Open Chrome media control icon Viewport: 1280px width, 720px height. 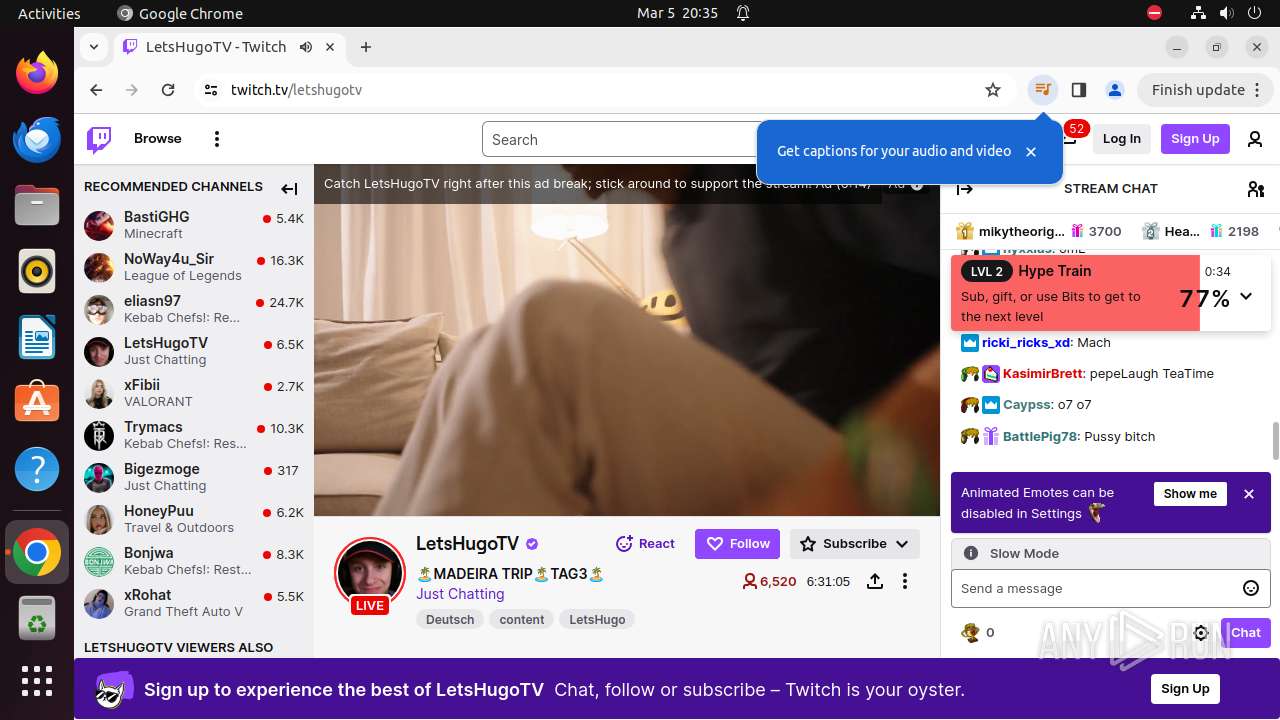(1043, 90)
